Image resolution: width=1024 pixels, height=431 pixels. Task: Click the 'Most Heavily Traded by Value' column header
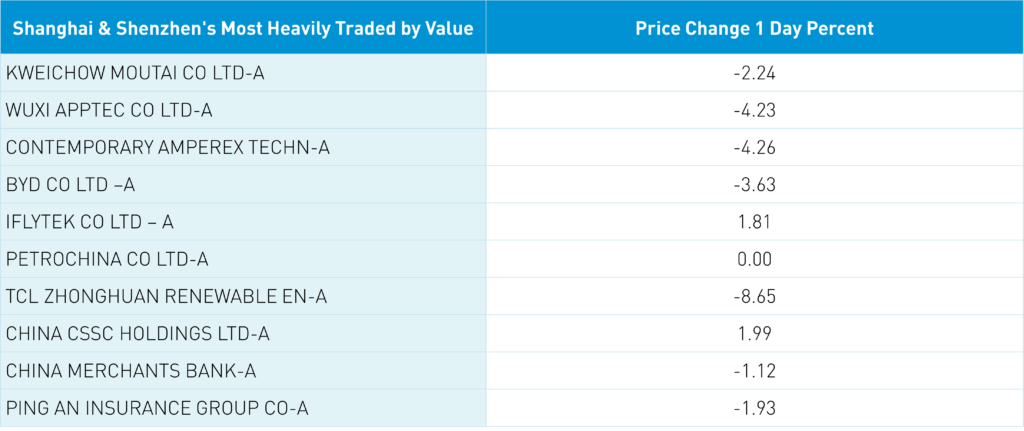243,28
